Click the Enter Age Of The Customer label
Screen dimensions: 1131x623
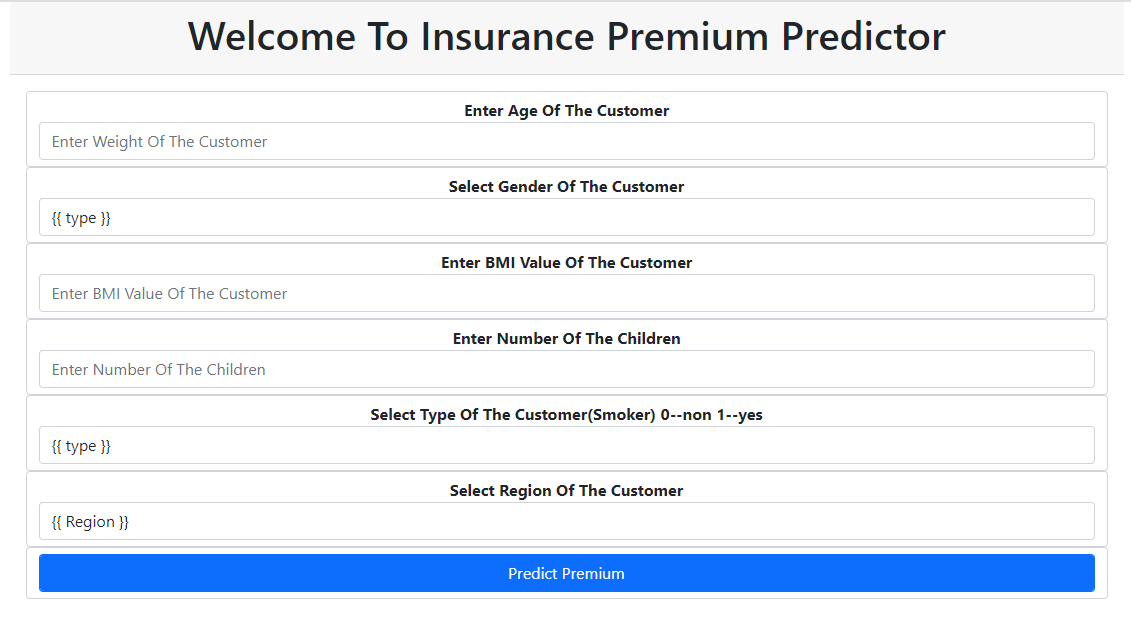[x=566, y=110]
